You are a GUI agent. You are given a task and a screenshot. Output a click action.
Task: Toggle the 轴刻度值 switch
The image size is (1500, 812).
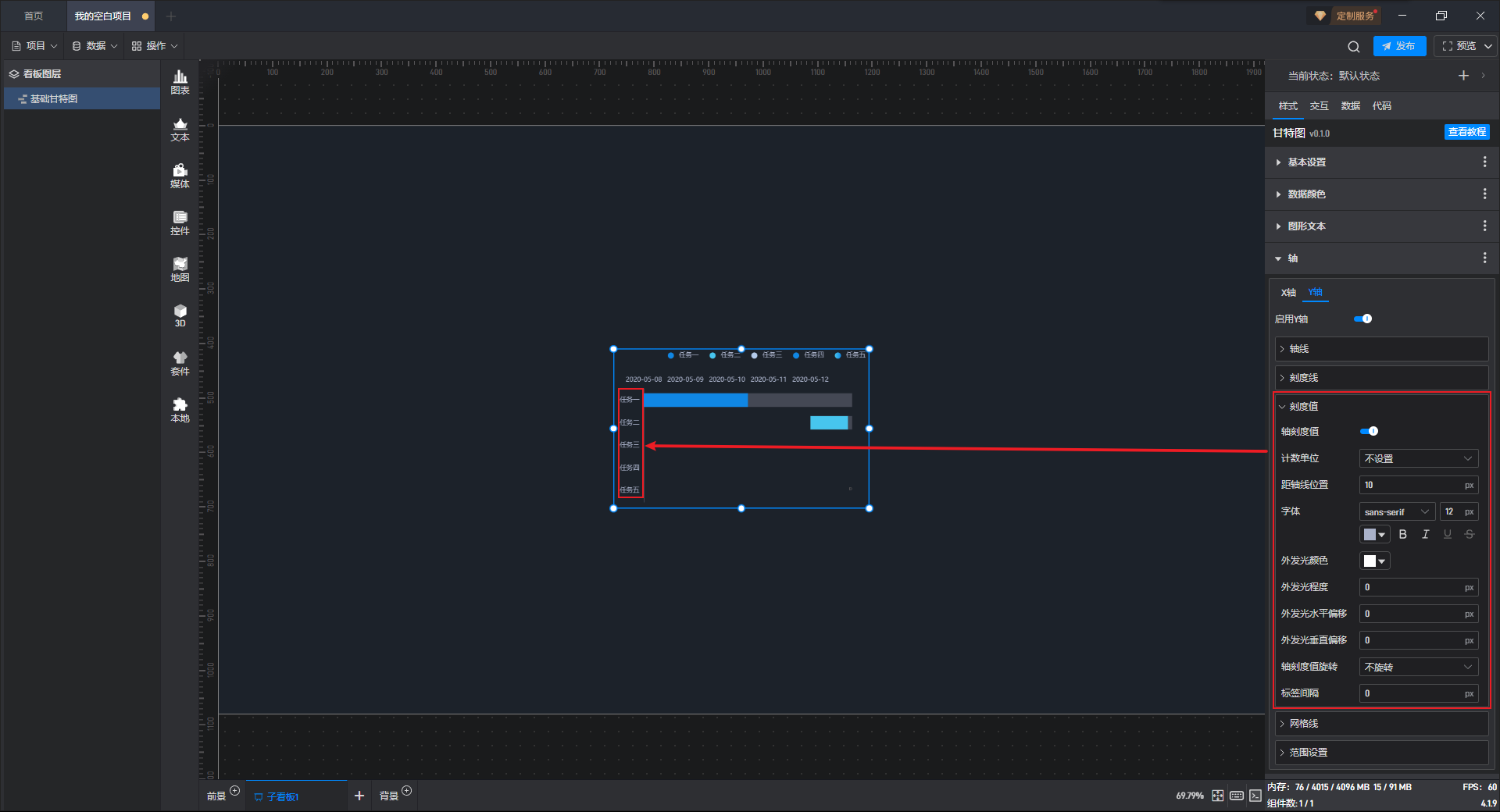coord(1369,431)
